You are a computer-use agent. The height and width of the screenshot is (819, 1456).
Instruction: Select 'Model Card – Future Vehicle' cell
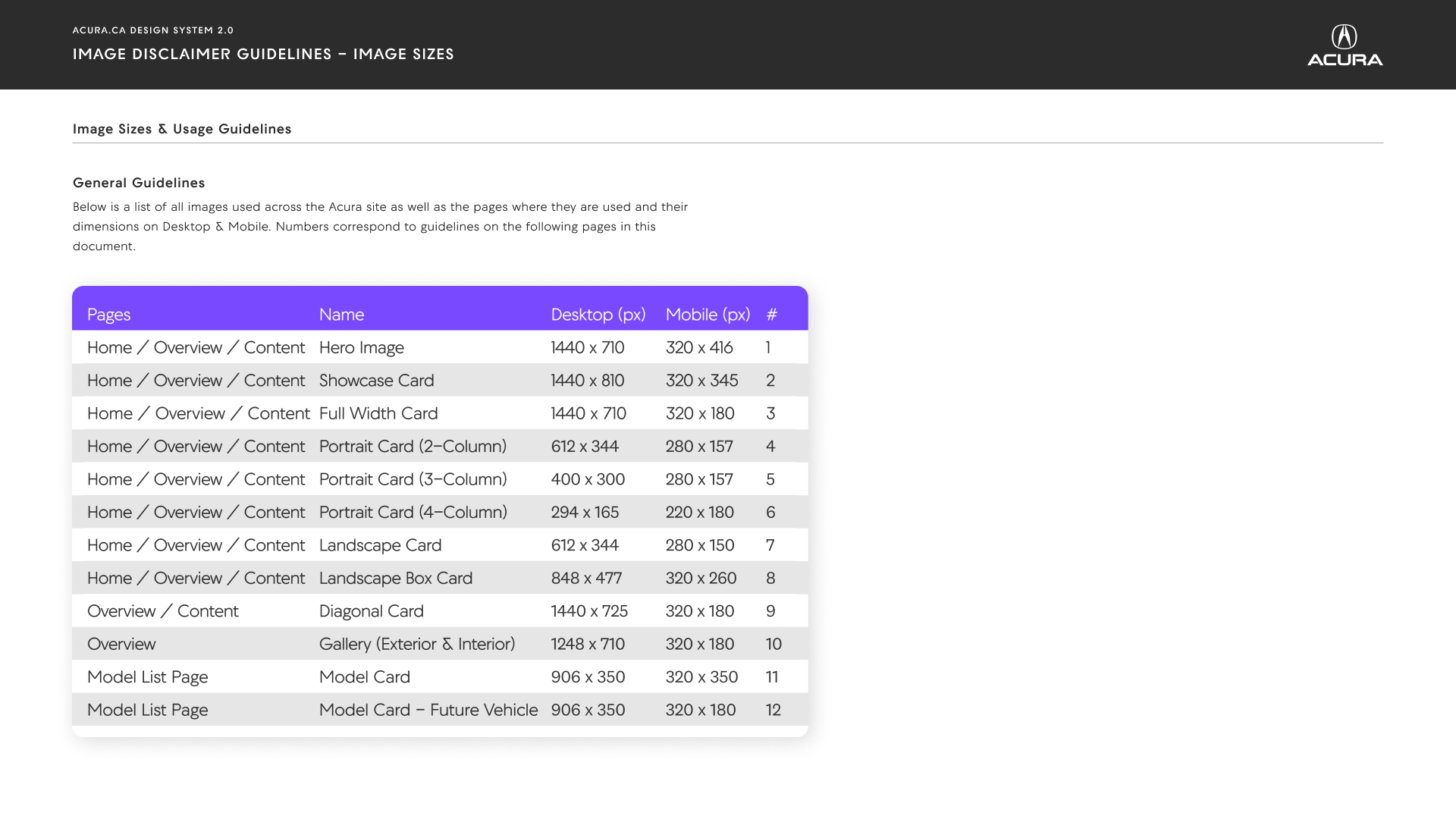click(428, 711)
